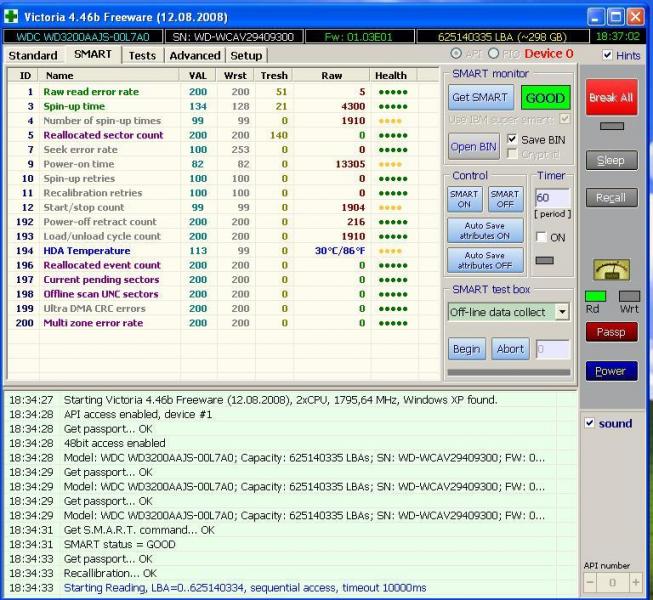The image size is (653, 600).
Task: Decrease API number with minus button
Action: tap(592, 582)
